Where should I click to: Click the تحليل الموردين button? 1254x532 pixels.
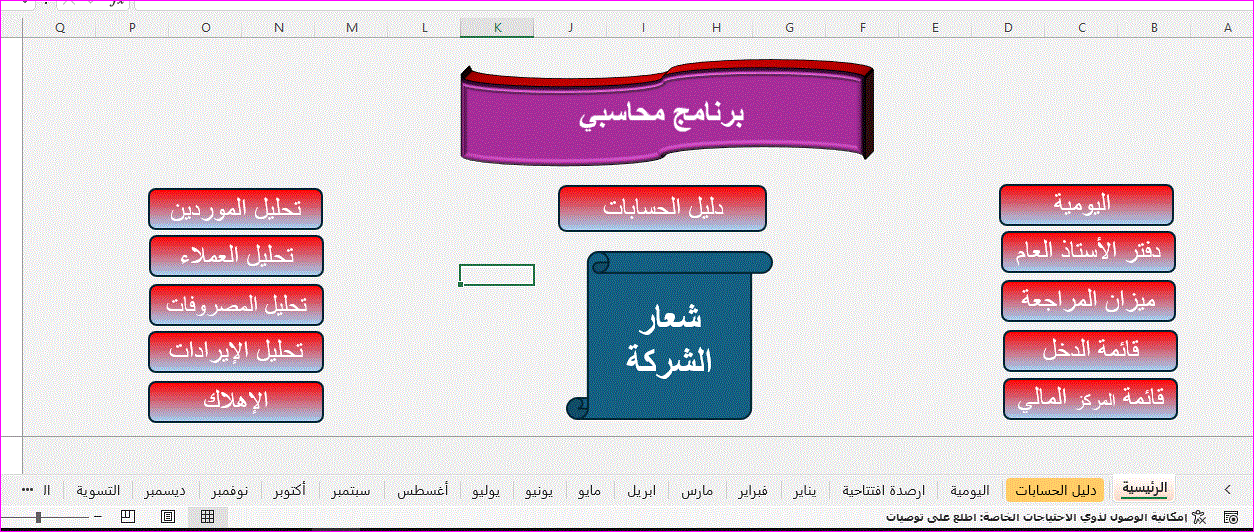point(236,209)
